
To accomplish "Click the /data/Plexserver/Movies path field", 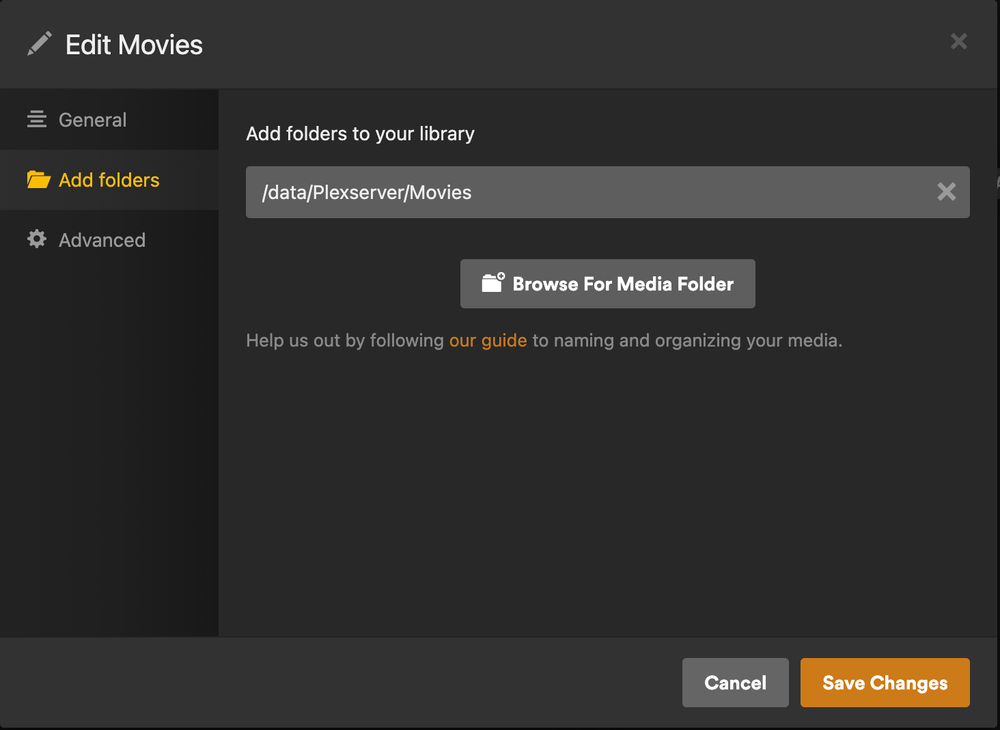I will pyautogui.click(x=500, y=191).
